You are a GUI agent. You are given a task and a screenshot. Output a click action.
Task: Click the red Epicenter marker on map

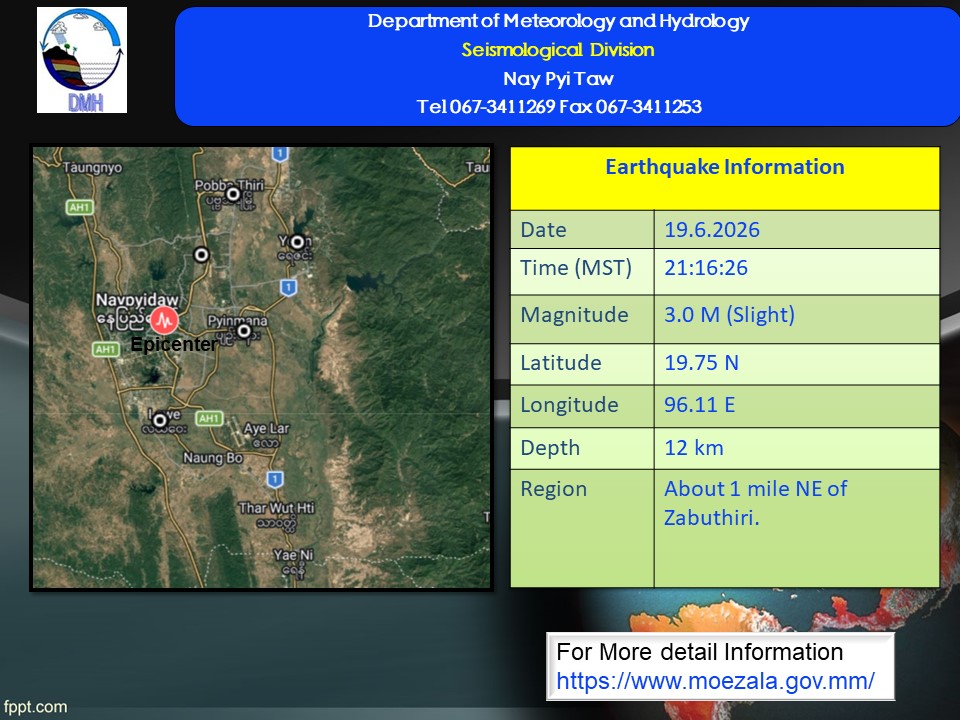point(163,320)
